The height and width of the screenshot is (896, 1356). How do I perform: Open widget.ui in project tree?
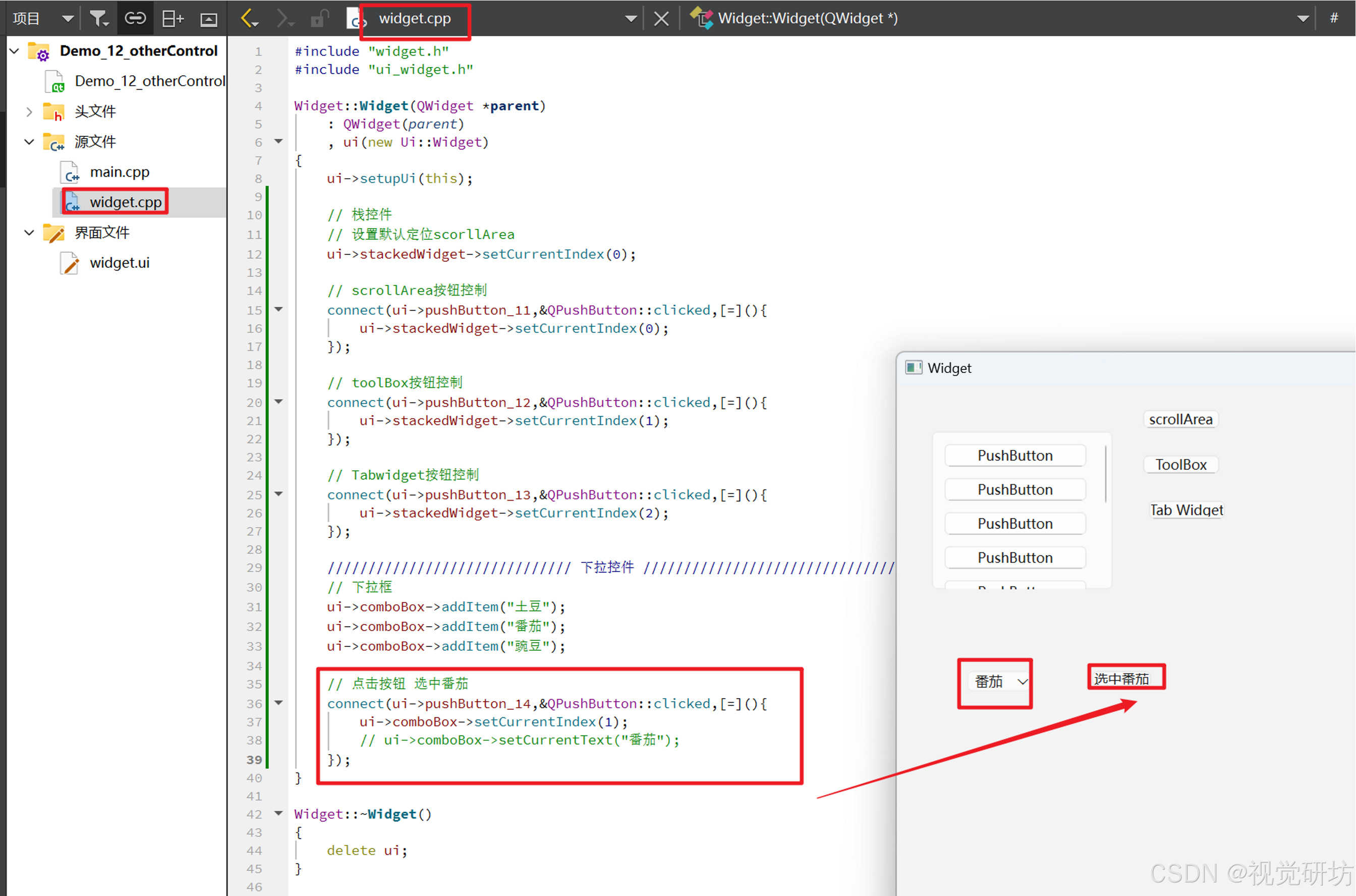(x=119, y=263)
